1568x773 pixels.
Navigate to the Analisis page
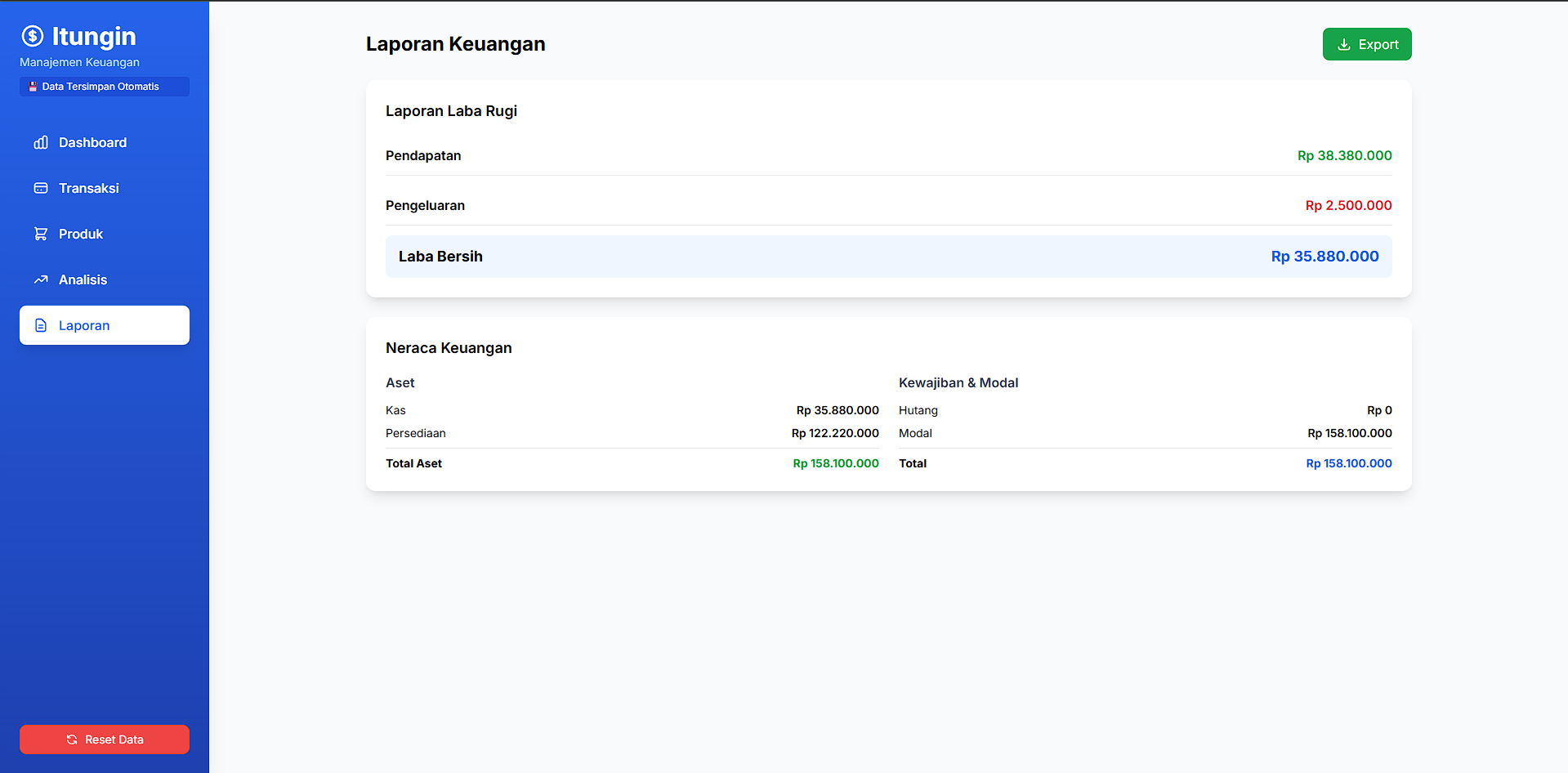(83, 279)
